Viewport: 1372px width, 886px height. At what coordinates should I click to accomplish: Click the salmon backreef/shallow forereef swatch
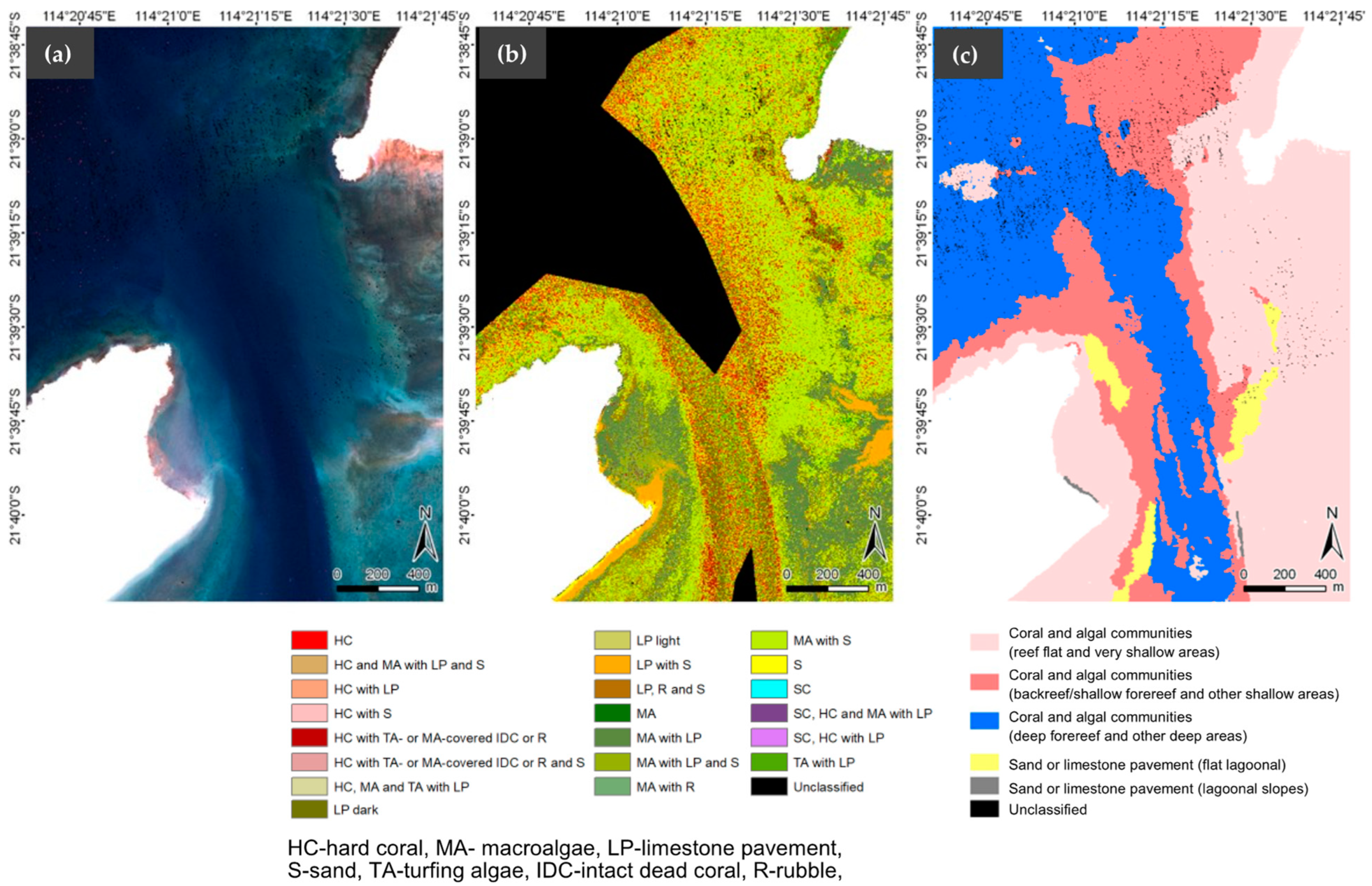click(984, 682)
